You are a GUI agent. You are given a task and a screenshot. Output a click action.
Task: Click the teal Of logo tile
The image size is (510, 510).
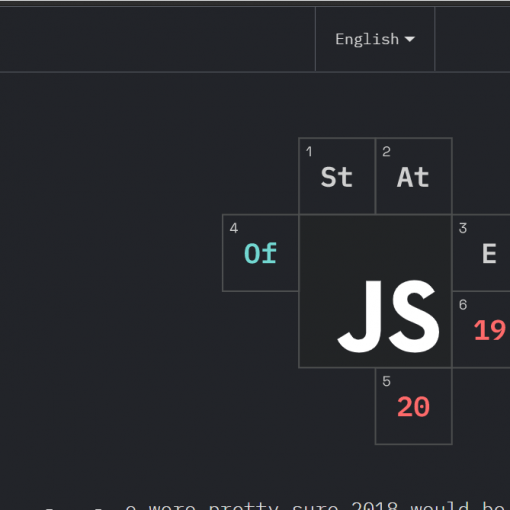[260, 253]
